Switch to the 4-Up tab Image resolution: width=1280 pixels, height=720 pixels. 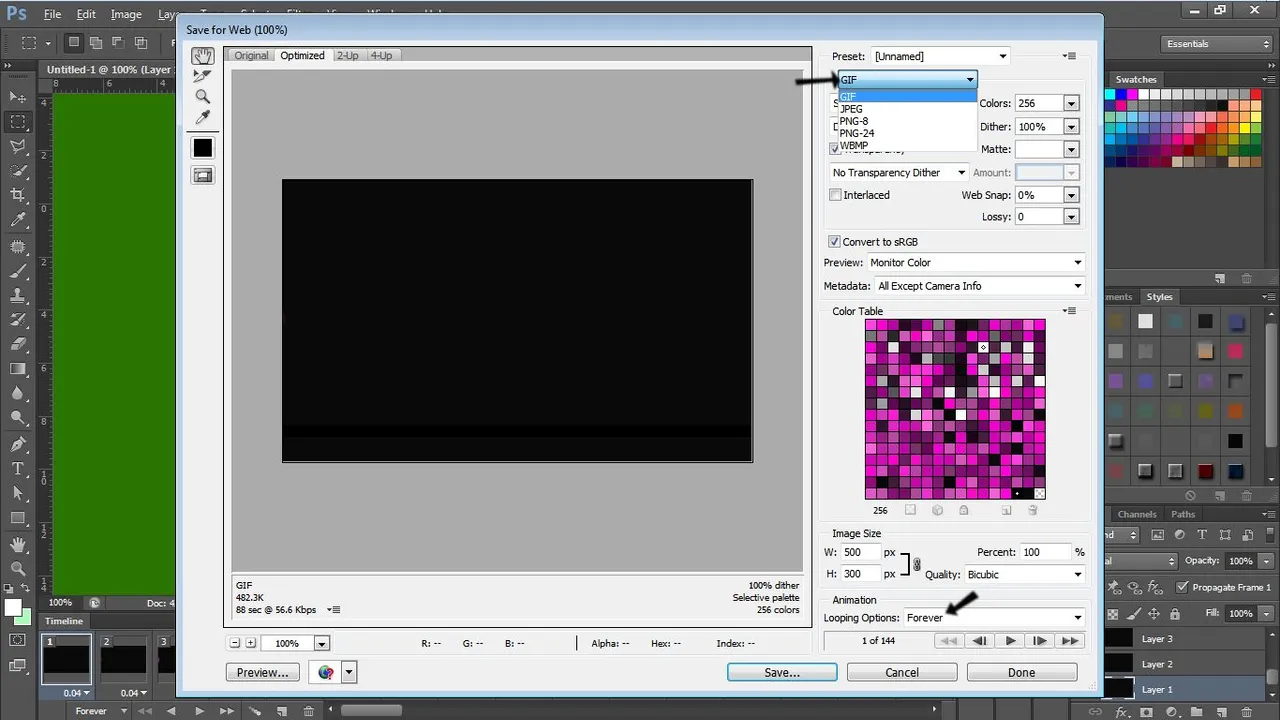381,56
